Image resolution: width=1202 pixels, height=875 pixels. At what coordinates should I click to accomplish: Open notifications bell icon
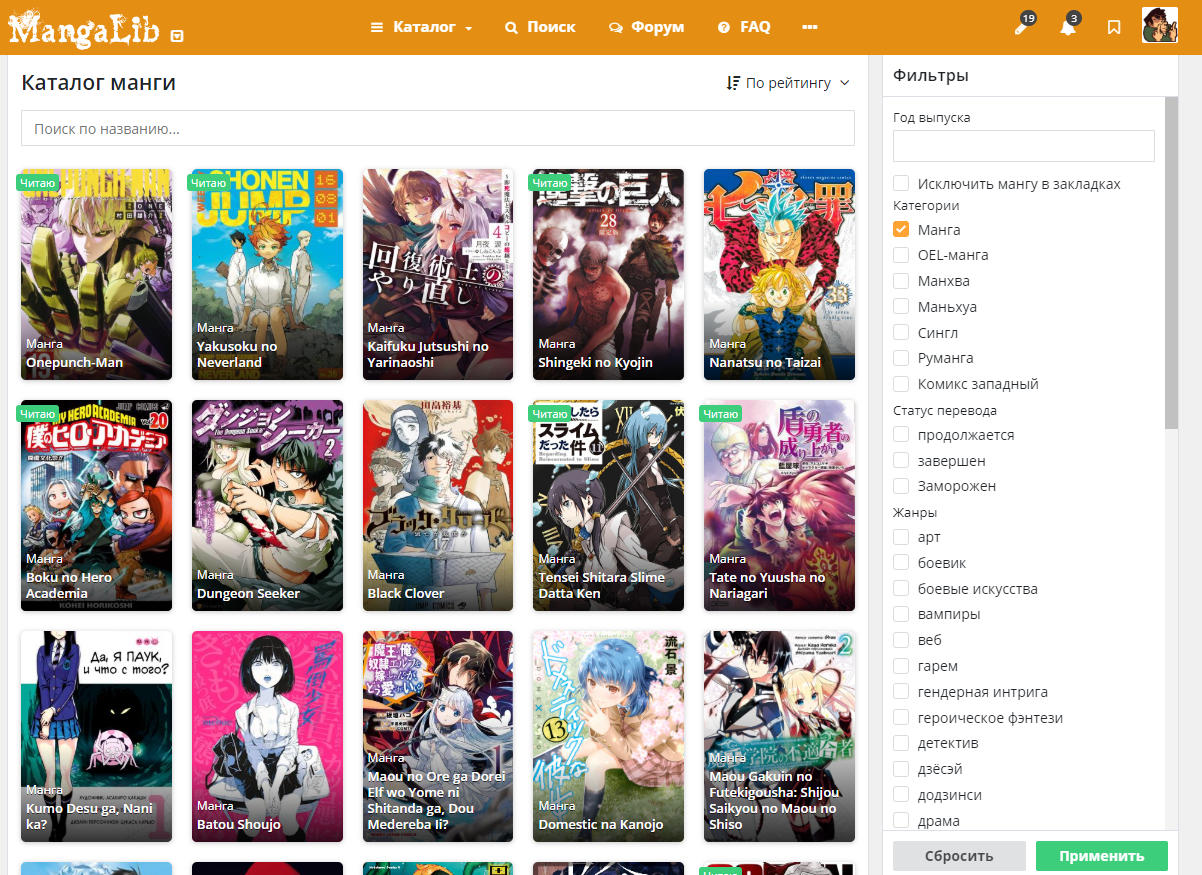1068,27
